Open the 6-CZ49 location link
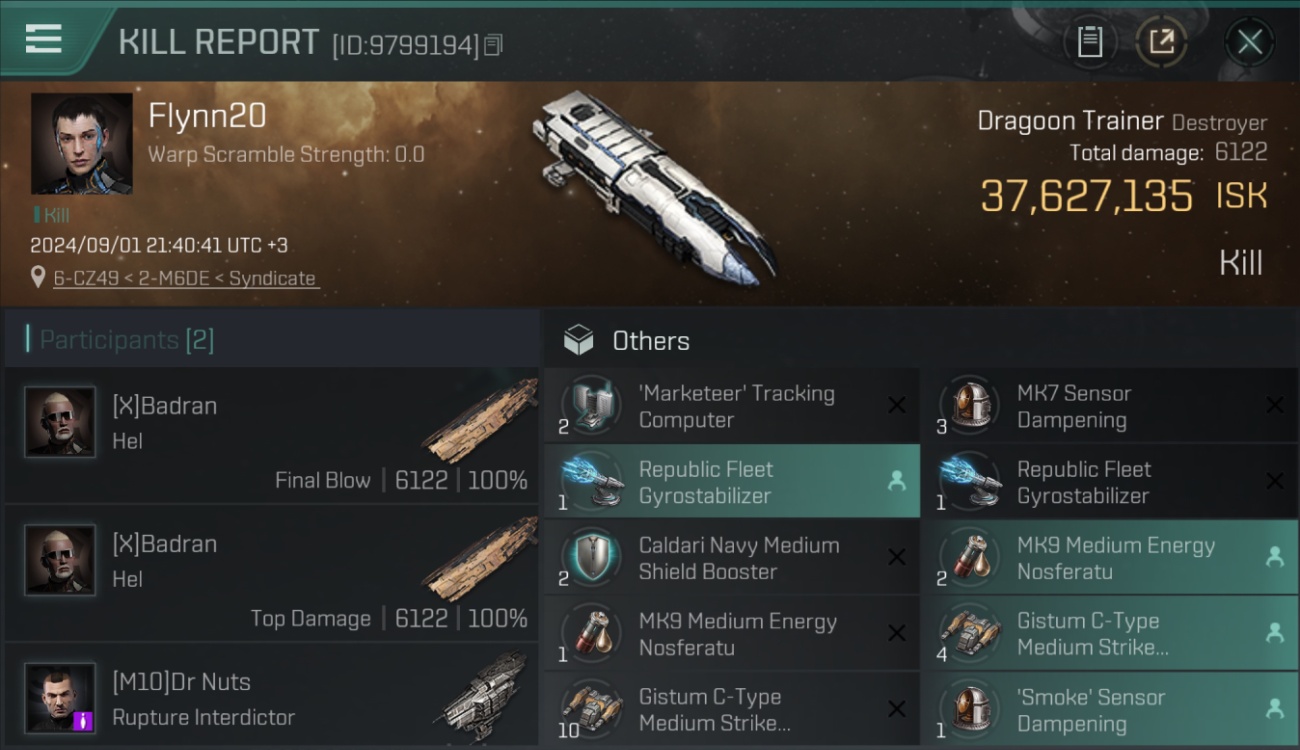Image resolution: width=1300 pixels, height=750 pixels. click(185, 278)
